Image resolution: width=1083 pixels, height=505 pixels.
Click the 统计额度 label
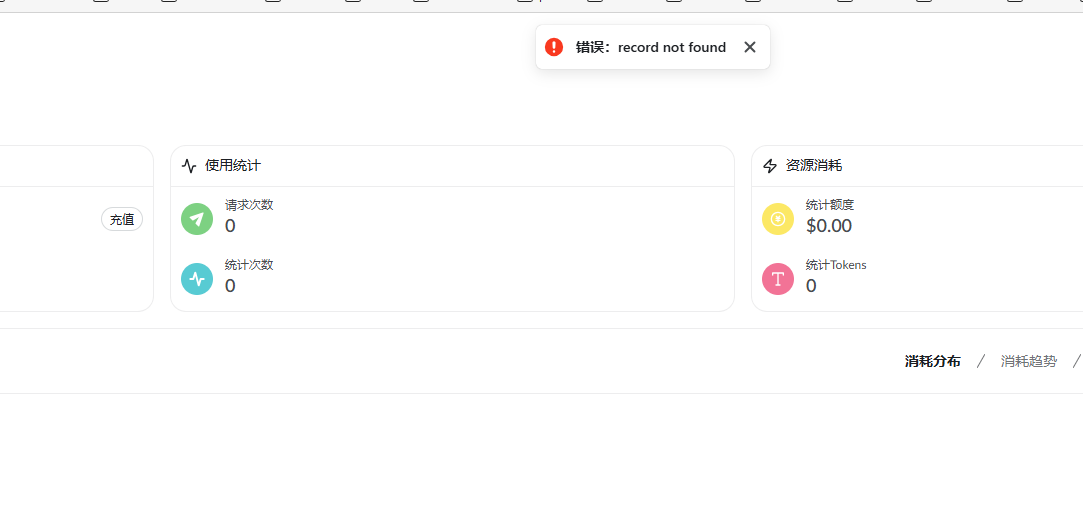[830, 205]
